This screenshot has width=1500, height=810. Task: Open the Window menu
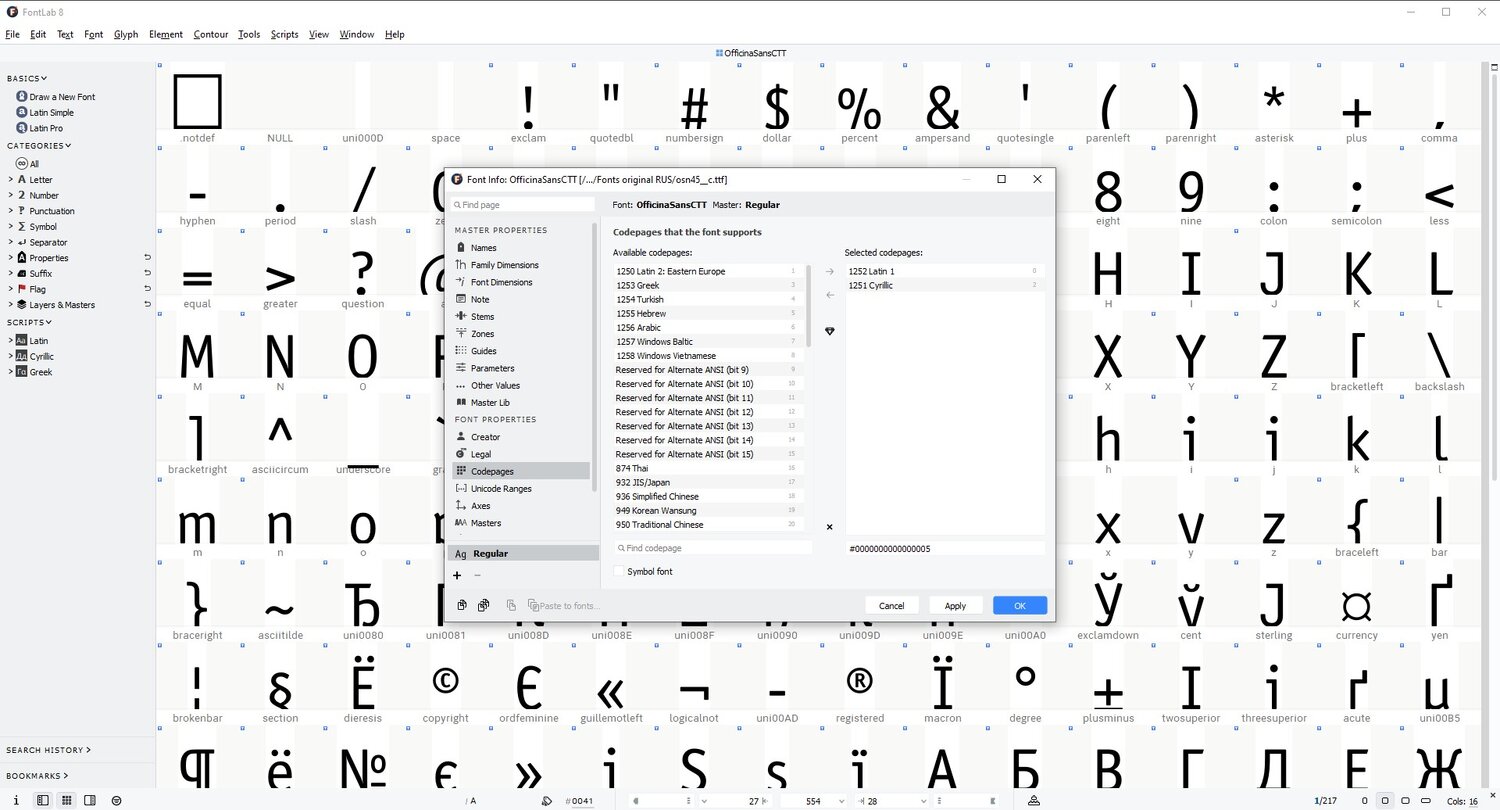[x=357, y=34]
